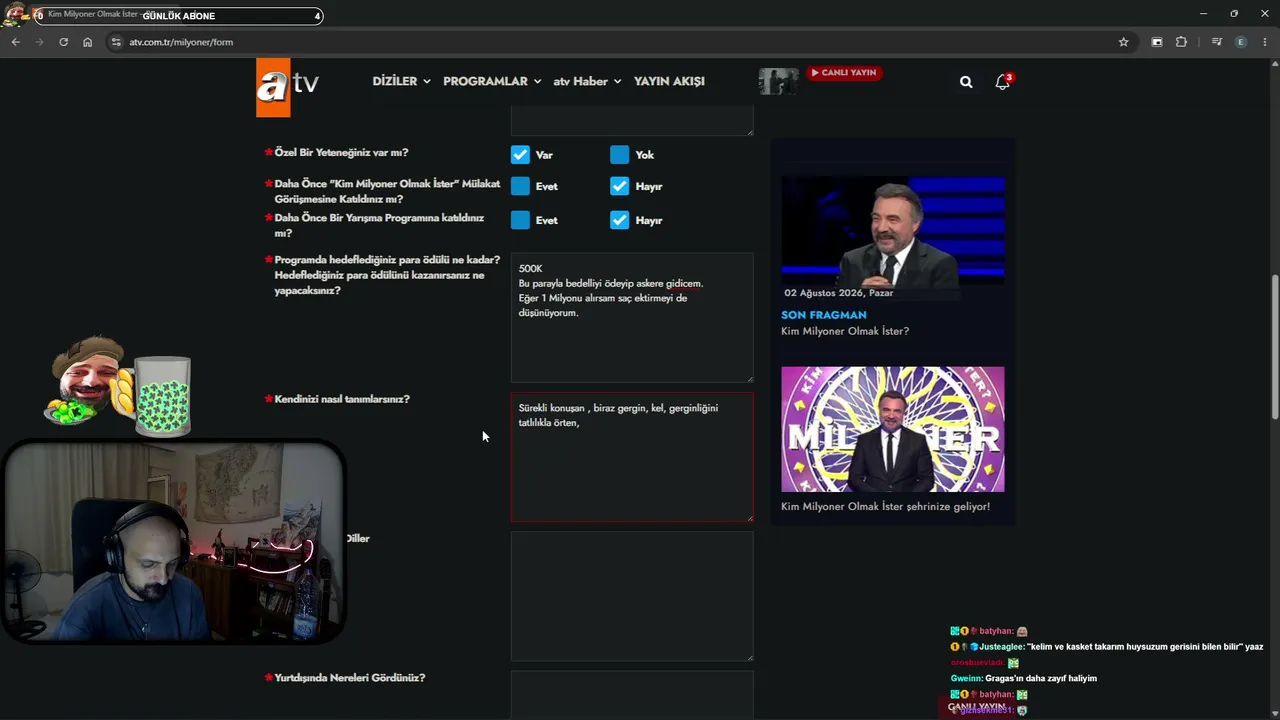Open the notifications bell

click(1002, 82)
